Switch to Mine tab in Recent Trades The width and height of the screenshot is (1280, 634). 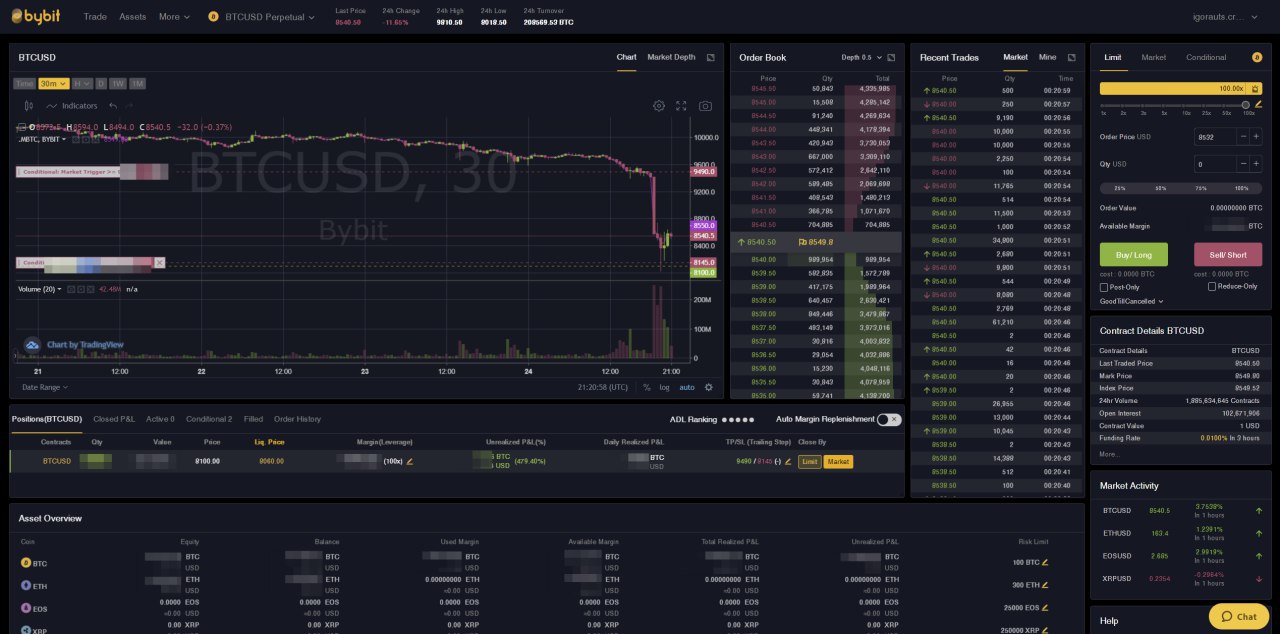tap(1047, 57)
